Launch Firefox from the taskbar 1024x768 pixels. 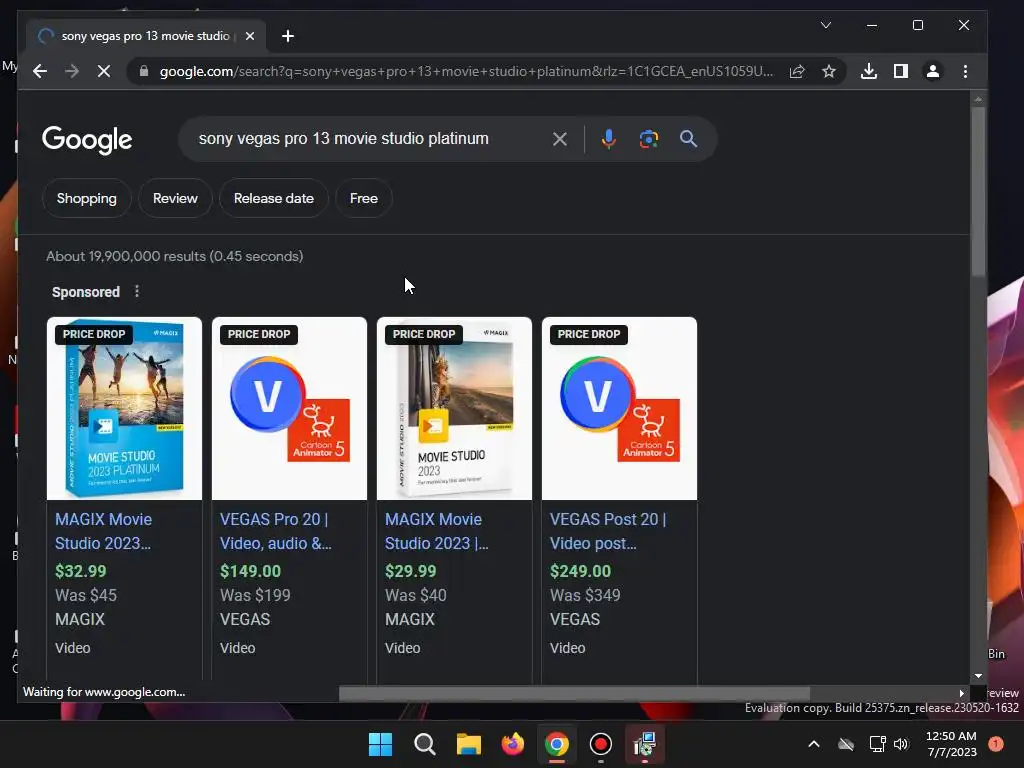(x=513, y=744)
